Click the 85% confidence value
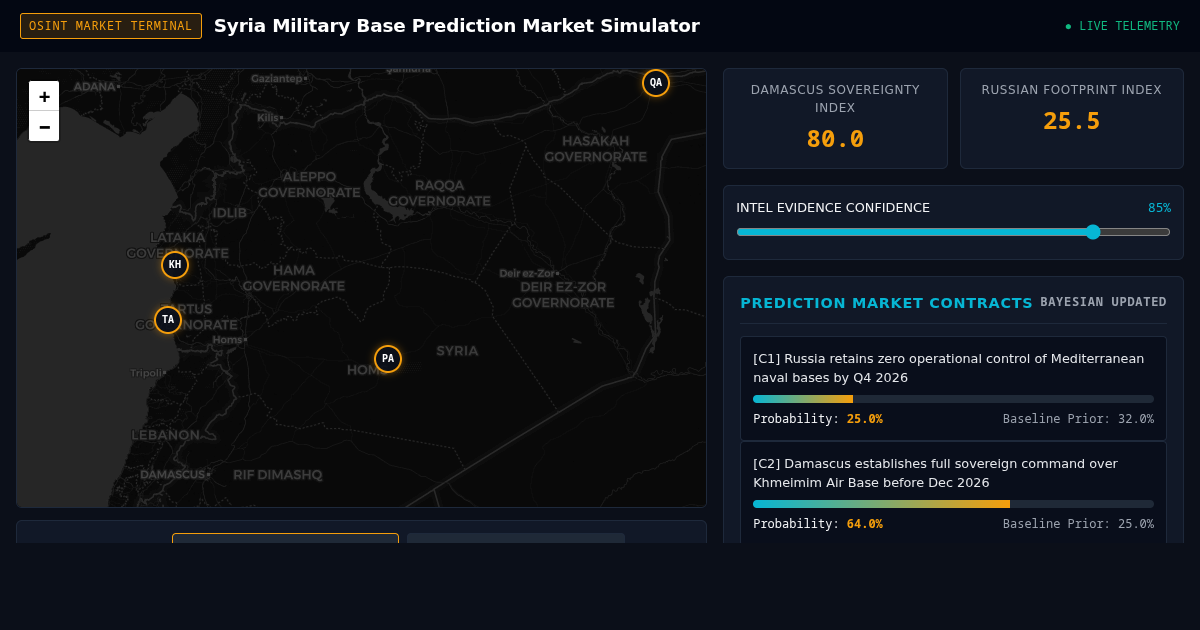This screenshot has height=630, width=1200. 1159,208
